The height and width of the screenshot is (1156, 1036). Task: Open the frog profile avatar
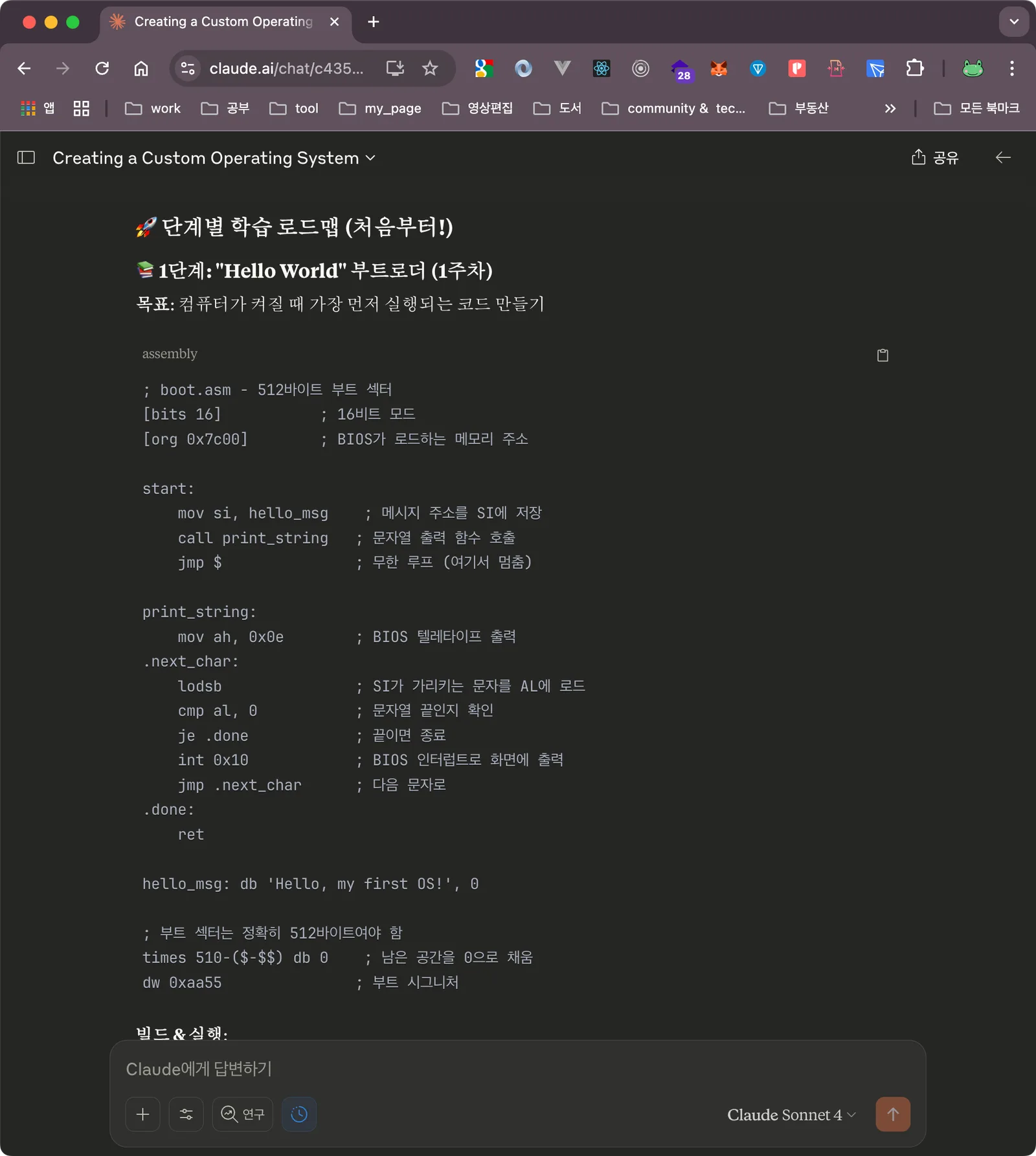pyautogui.click(x=973, y=68)
